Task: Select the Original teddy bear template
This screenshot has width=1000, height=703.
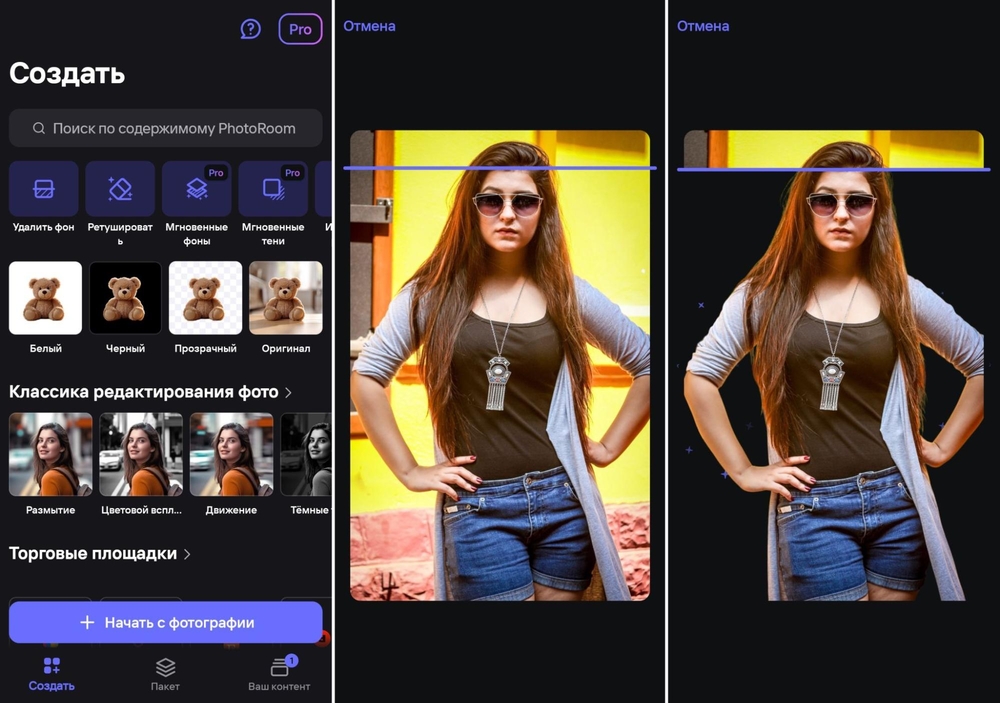Action: 285,298
